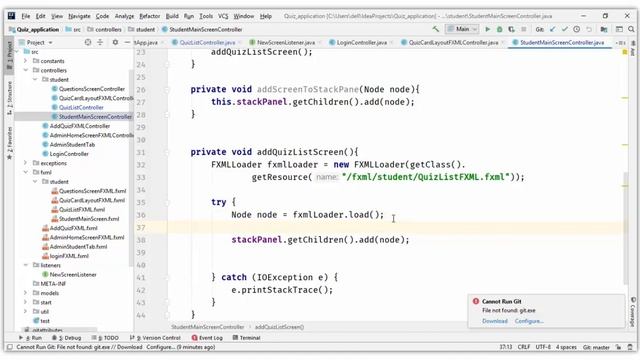Screen dimensions: 640x360
Task: Open the Navigate menu
Action: pyautogui.click(x=79, y=16)
